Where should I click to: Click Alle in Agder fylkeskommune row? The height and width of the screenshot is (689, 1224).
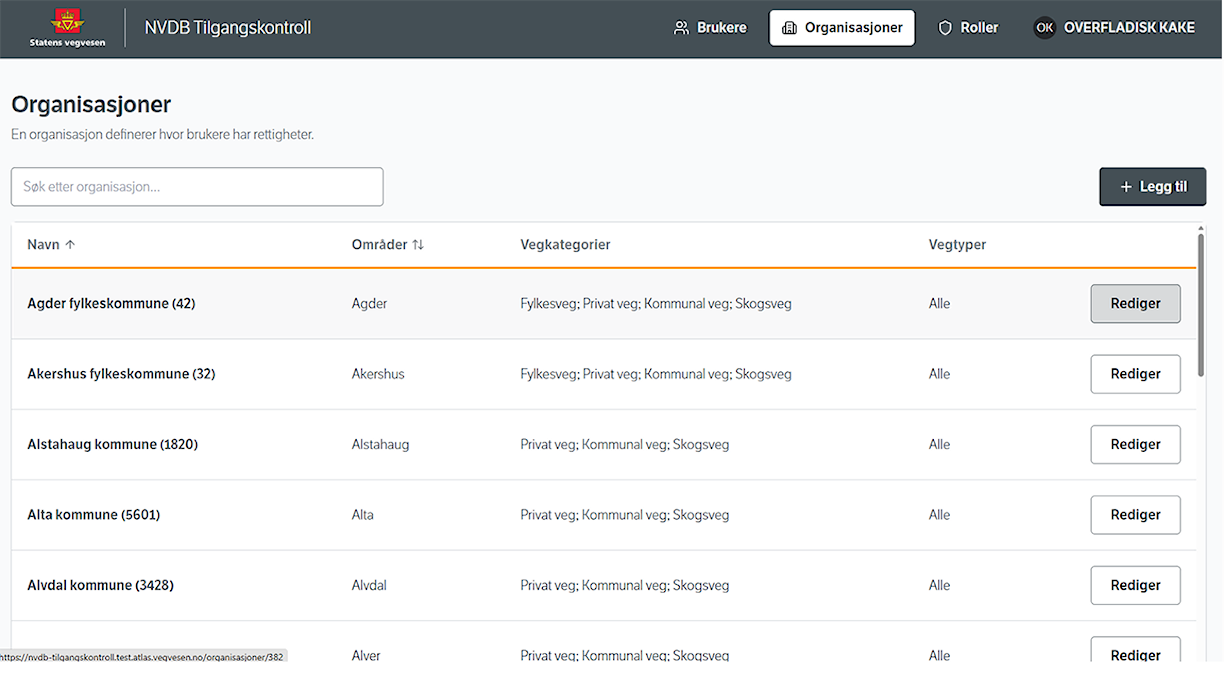click(x=939, y=304)
